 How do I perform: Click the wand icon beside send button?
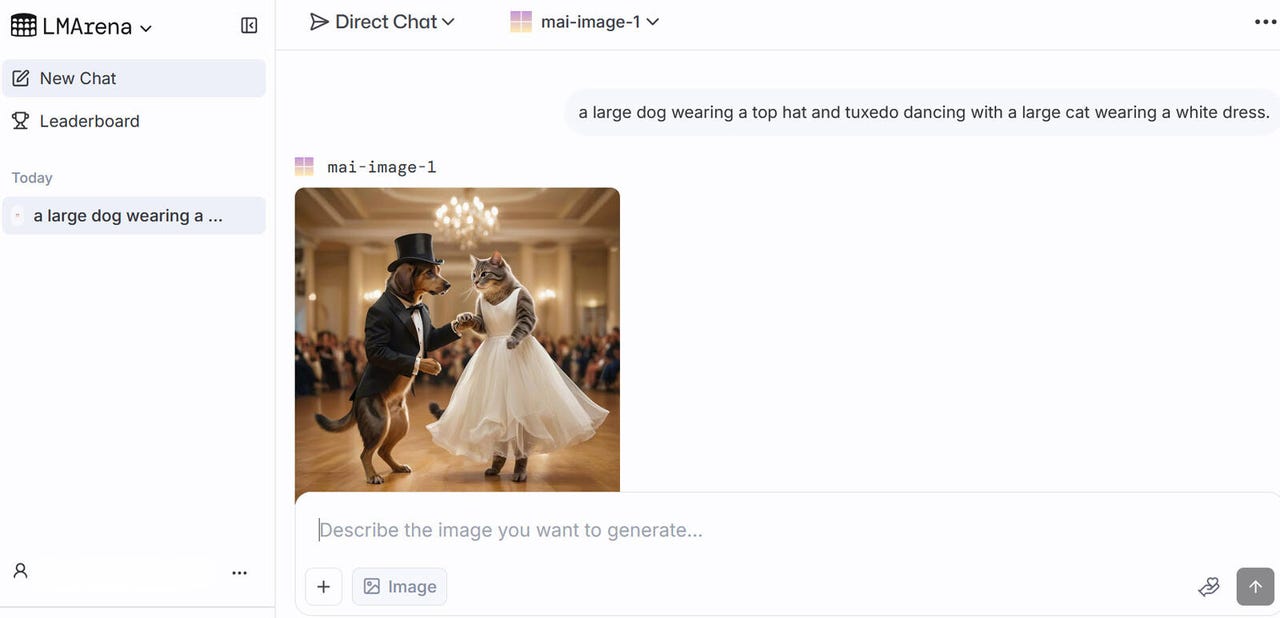click(1209, 587)
